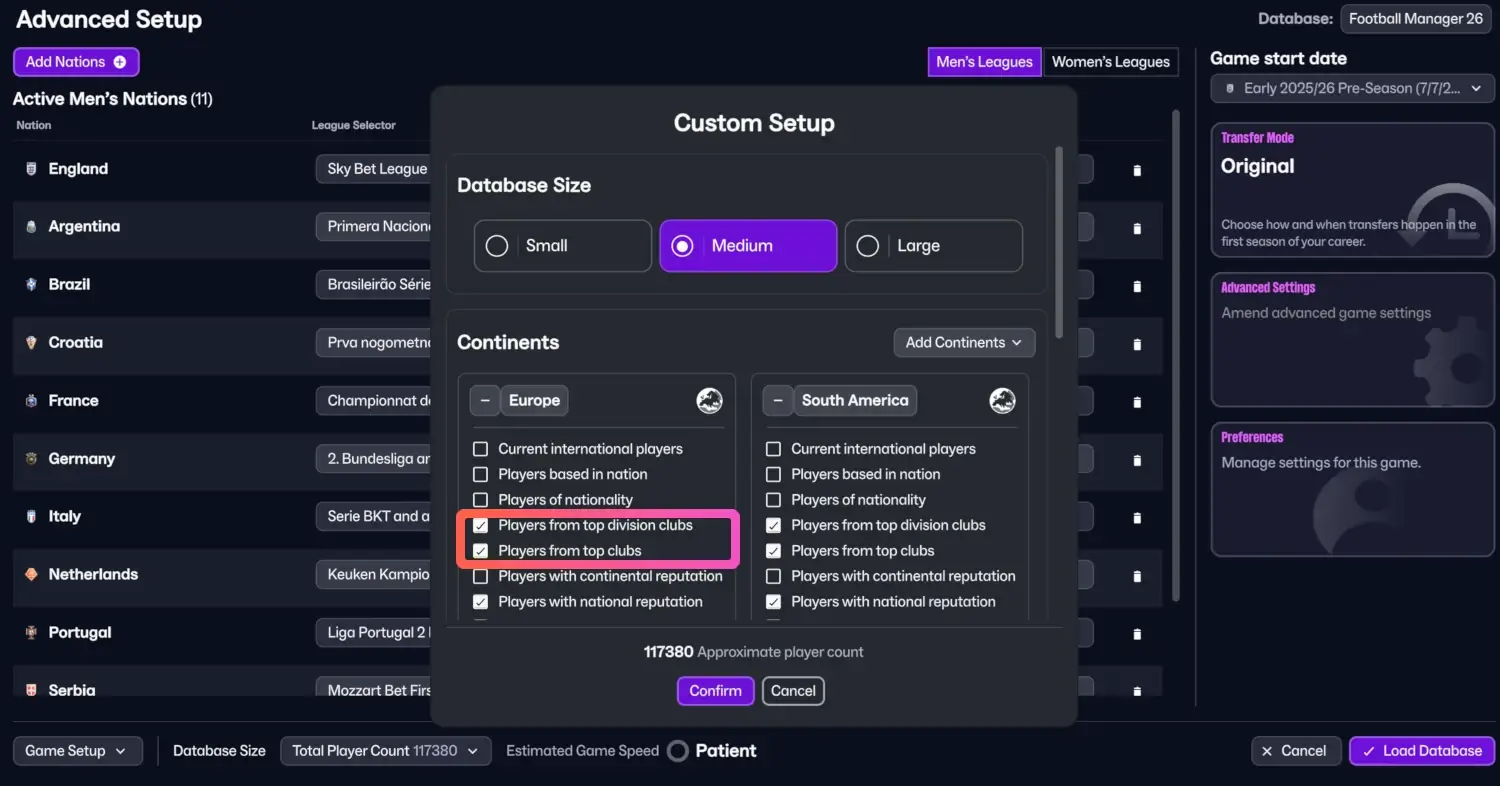Open Brazil's Brasileirão Série league selector
The height and width of the screenshot is (786, 1500).
pyautogui.click(x=373, y=285)
